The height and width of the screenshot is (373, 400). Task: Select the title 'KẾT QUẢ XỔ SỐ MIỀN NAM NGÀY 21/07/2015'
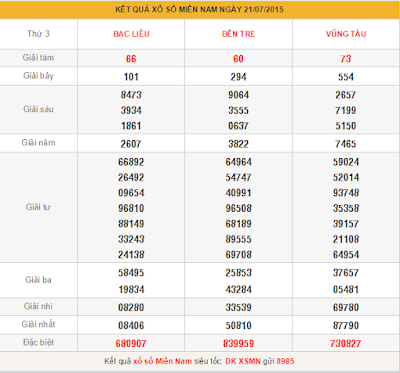point(199,9)
